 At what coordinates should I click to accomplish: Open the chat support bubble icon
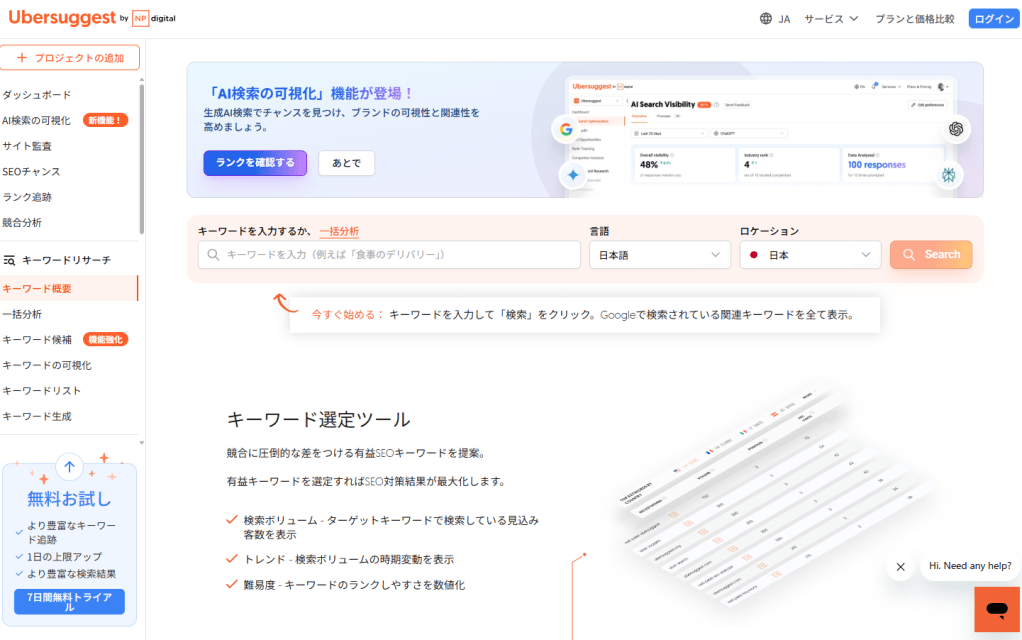(x=996, y=610)
